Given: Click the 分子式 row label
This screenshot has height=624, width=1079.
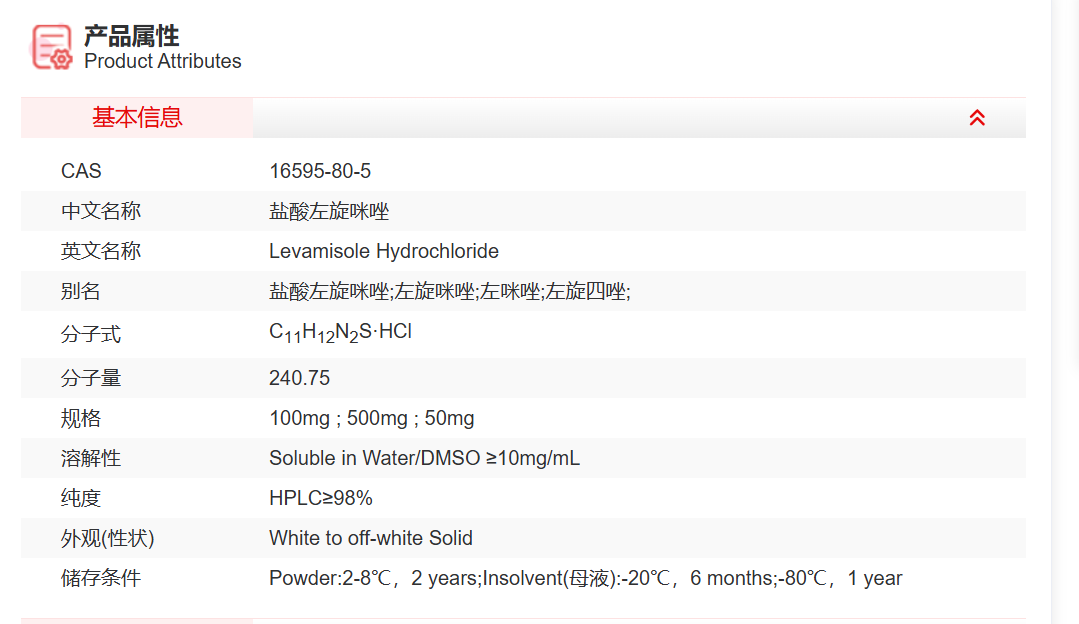Looking at the screenshot, I should click(91, 334).
